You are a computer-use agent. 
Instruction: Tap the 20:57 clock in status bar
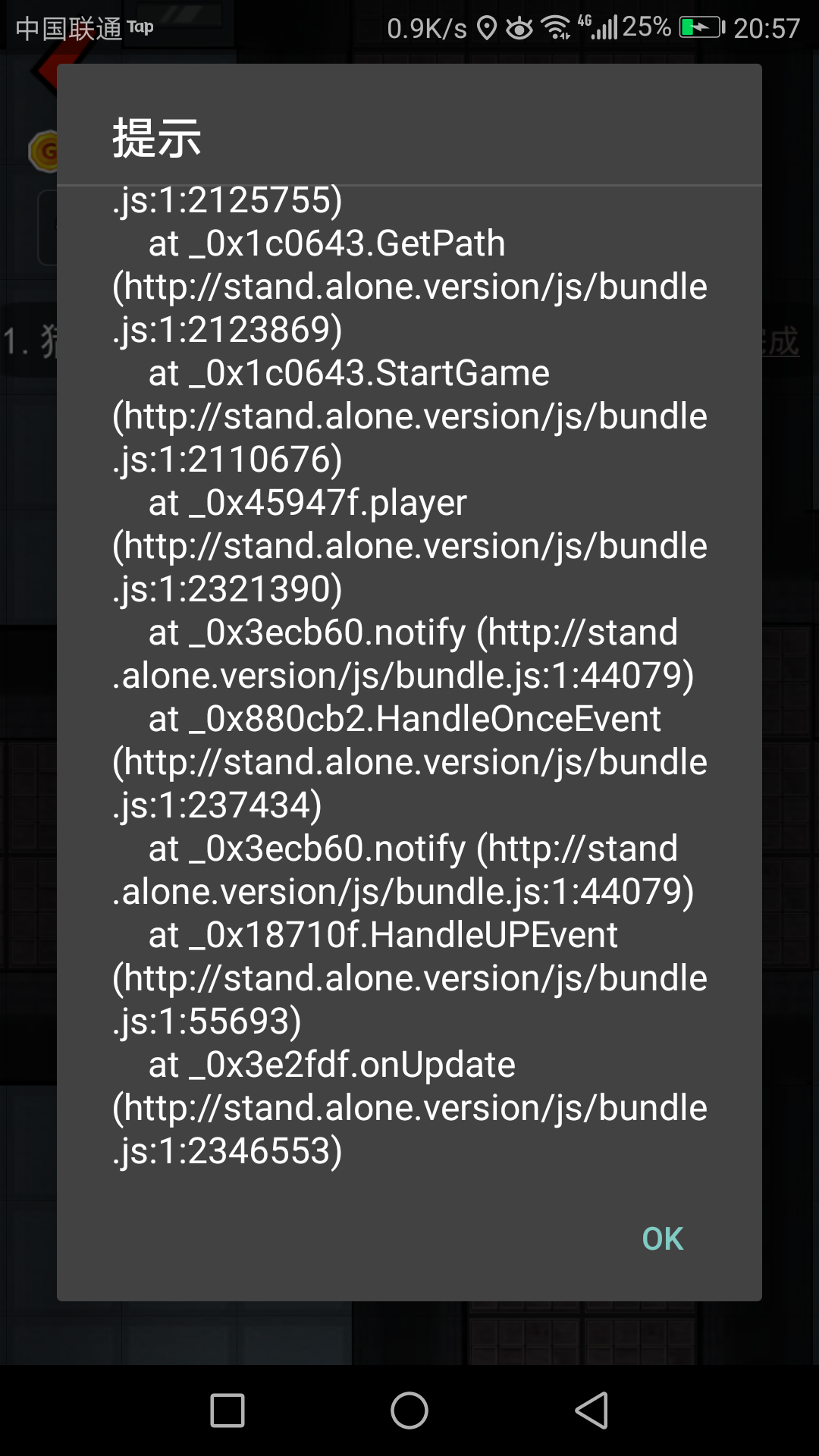tap(767, 29)
